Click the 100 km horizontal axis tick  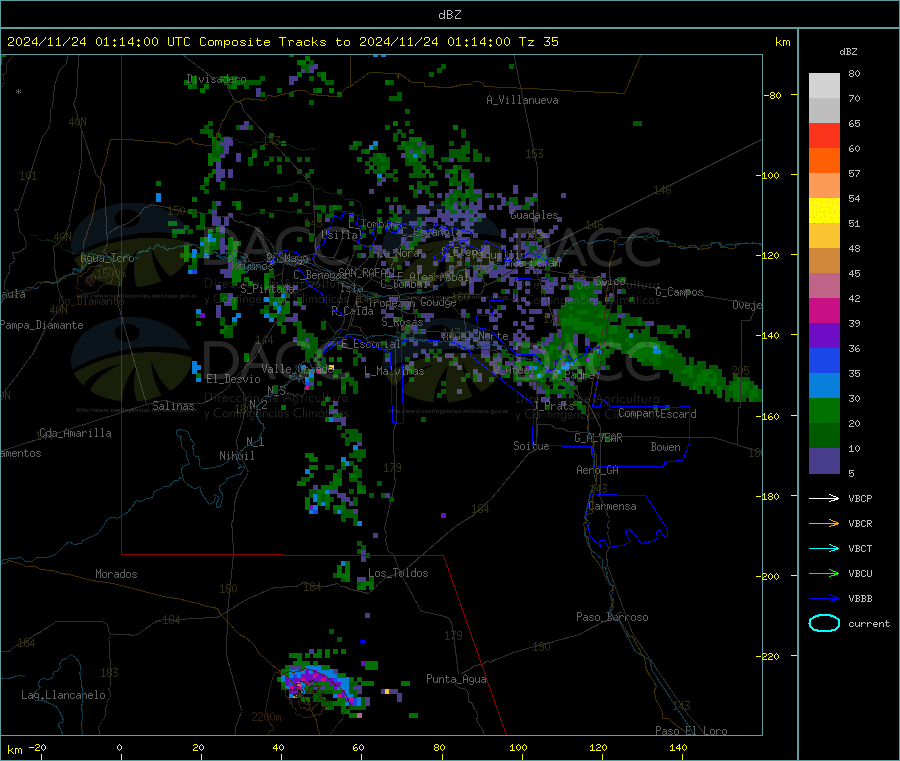[x=518, y=747]
